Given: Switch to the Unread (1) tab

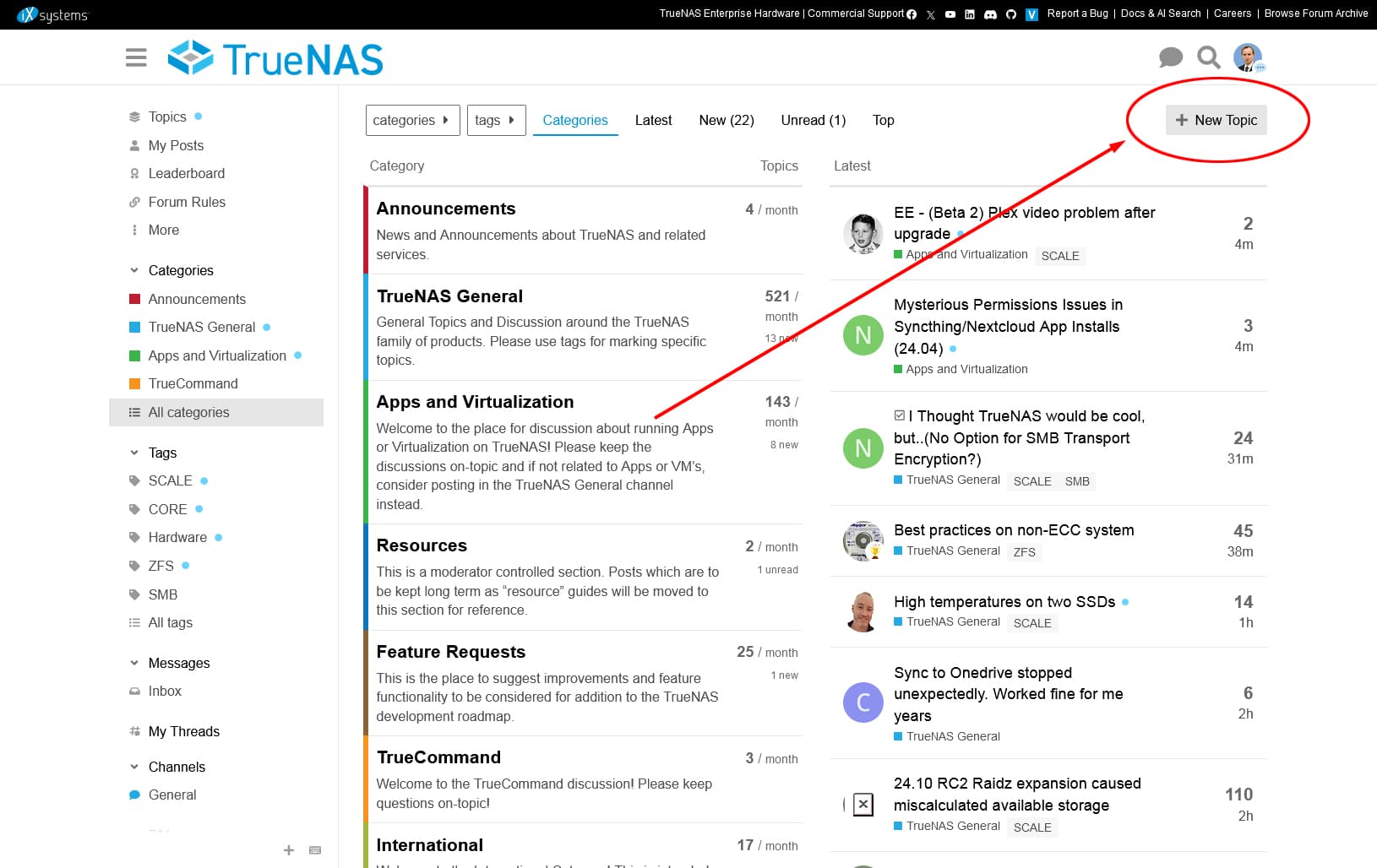Looking at the screenshot, I should [x=813, y=120].
